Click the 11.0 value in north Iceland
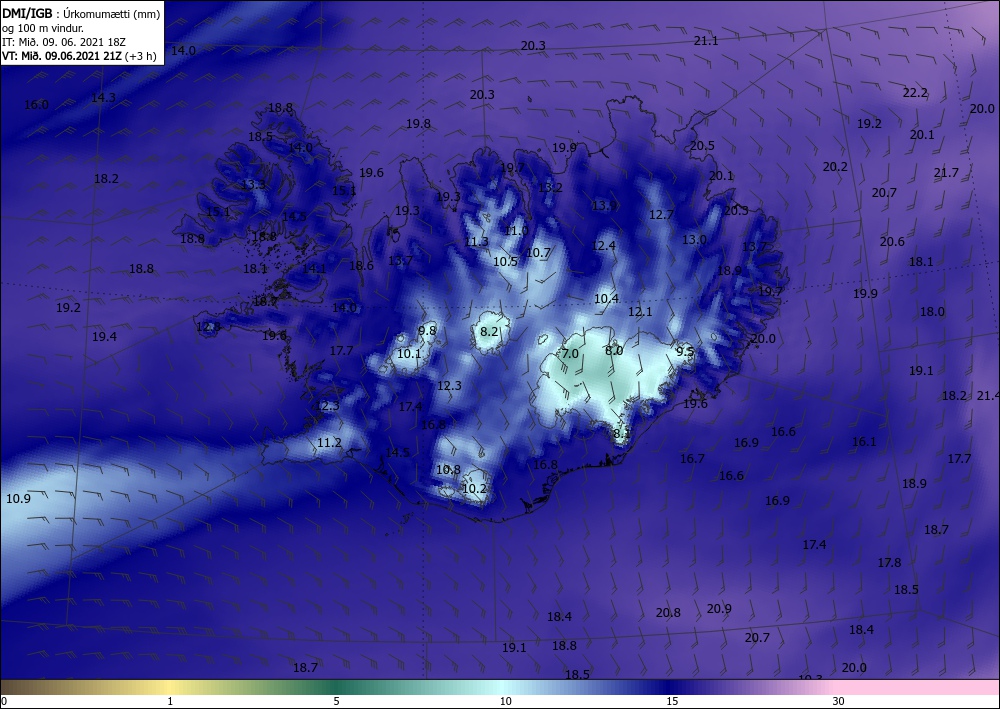 [x=516, y=230]
